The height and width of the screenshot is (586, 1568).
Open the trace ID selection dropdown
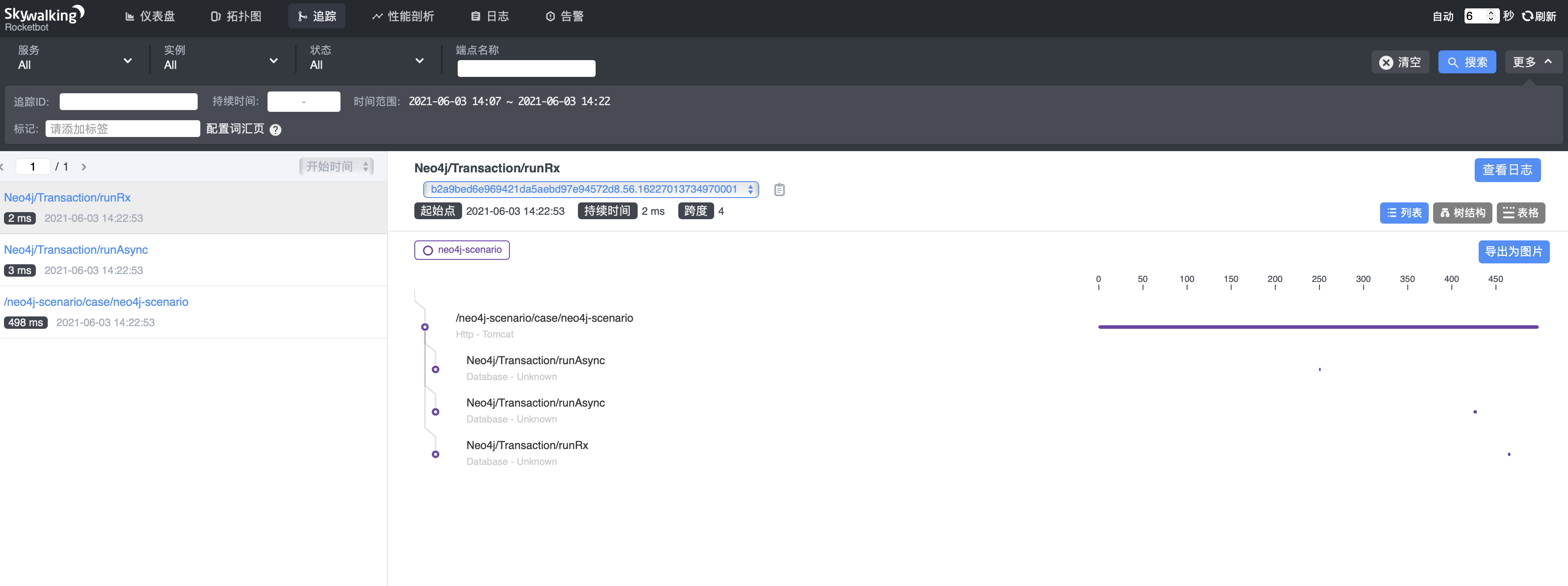pos(750,189)
